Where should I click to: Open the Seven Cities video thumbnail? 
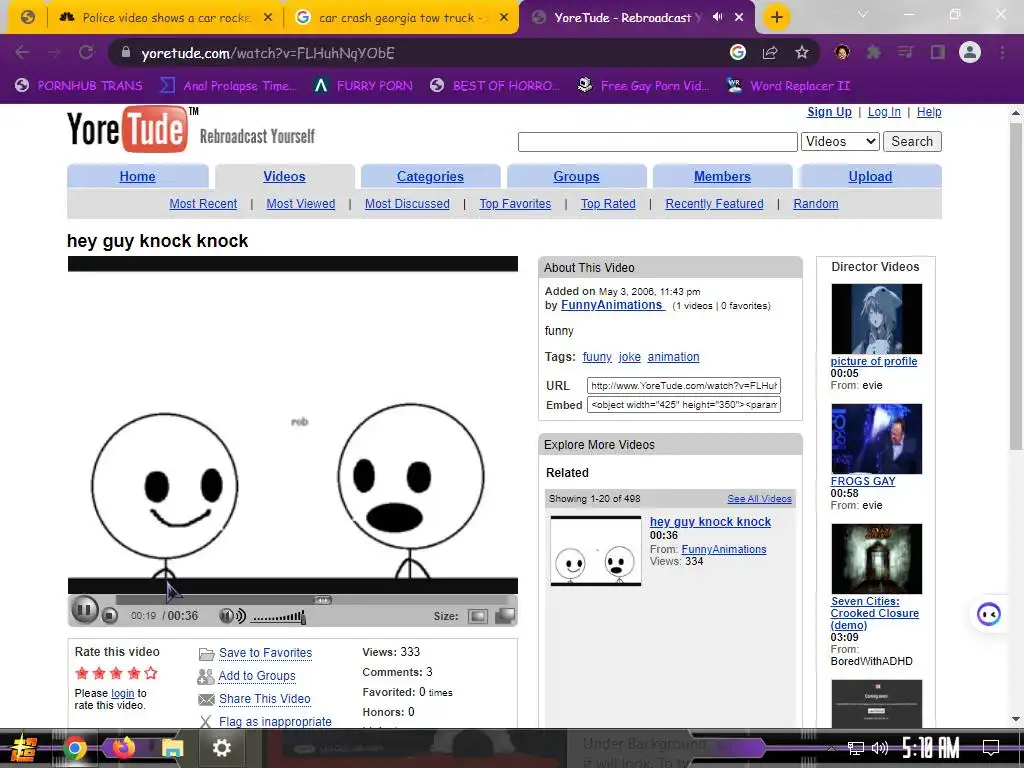[x=876, y=559]
